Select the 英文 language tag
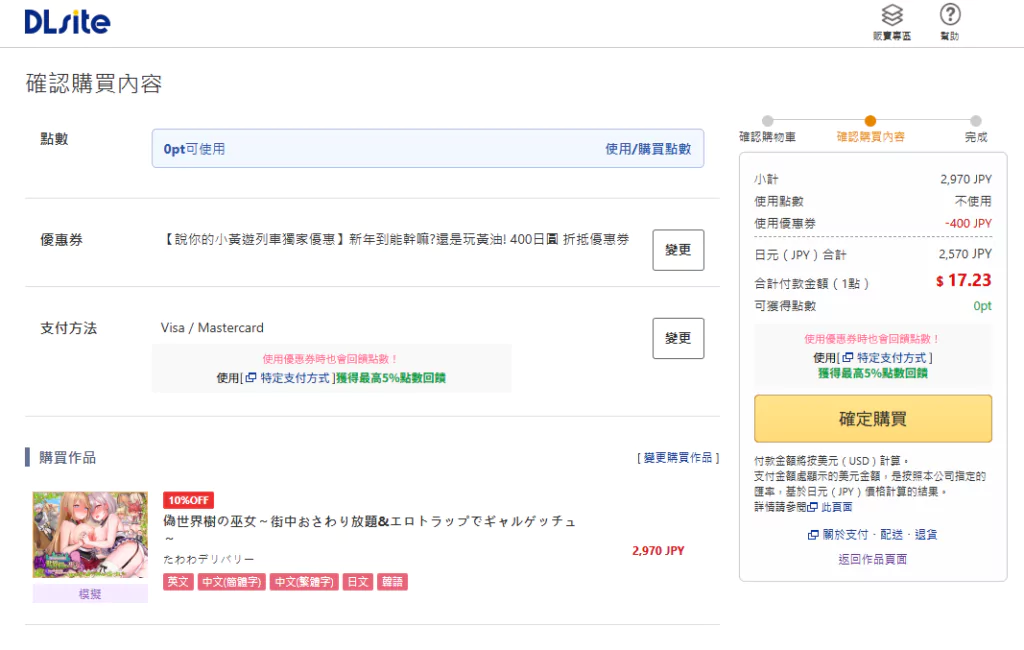The image size is (1024, 650). click(x=178, y=582)
